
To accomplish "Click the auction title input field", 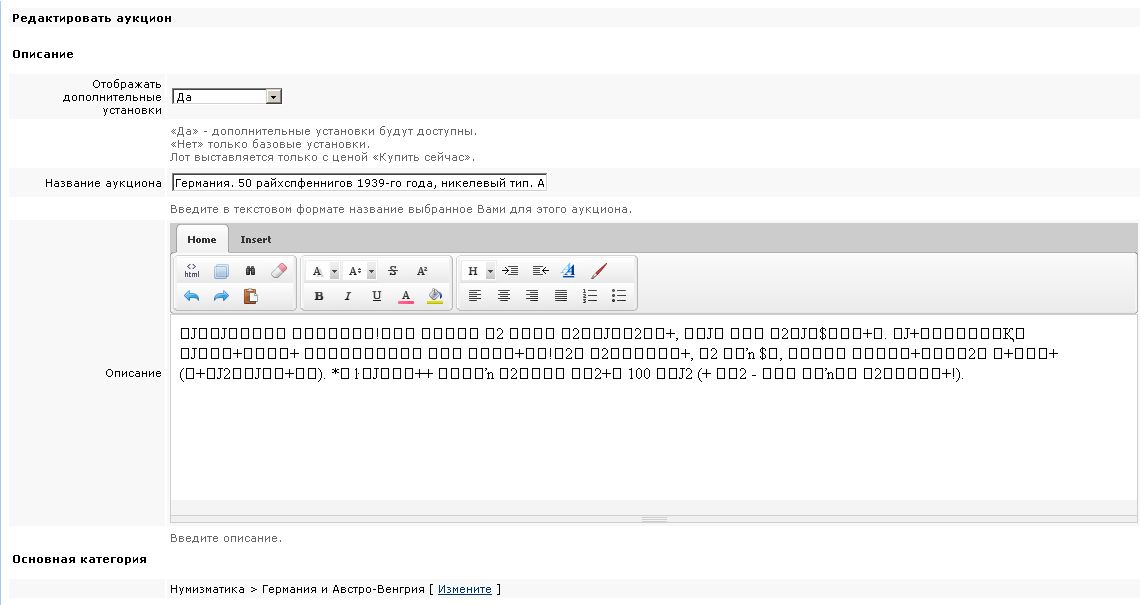I will click(x=359, y=183).
